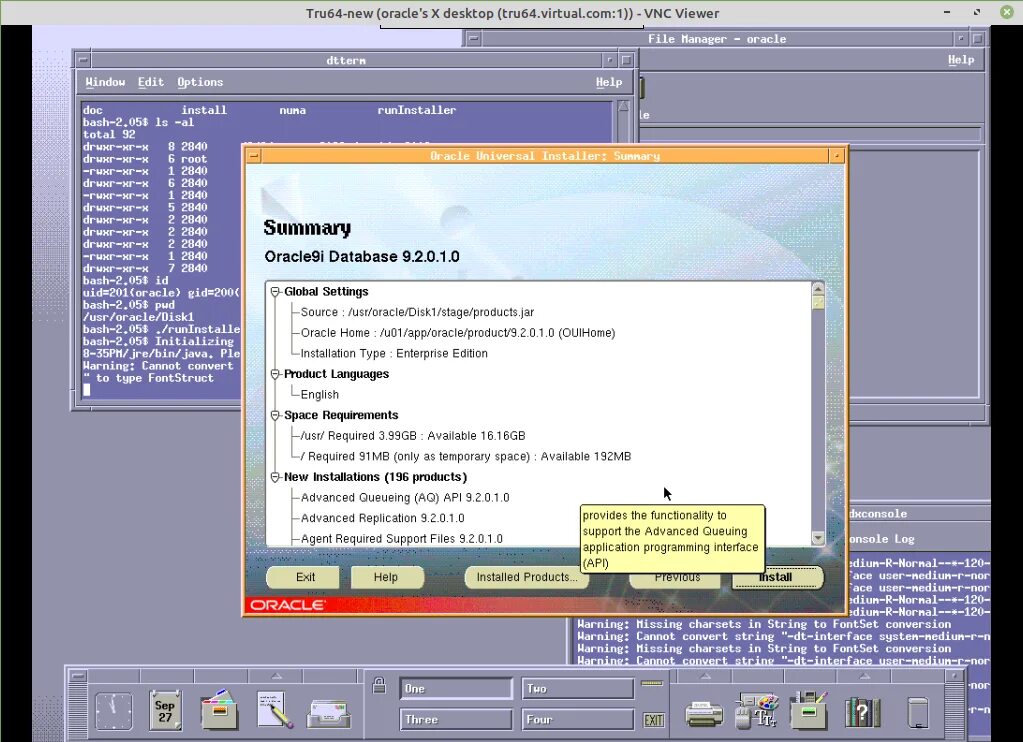Viewport: 1023px width, 742px height.
Task: Collapse the Product Languages node
Action: tap(275, 374)
